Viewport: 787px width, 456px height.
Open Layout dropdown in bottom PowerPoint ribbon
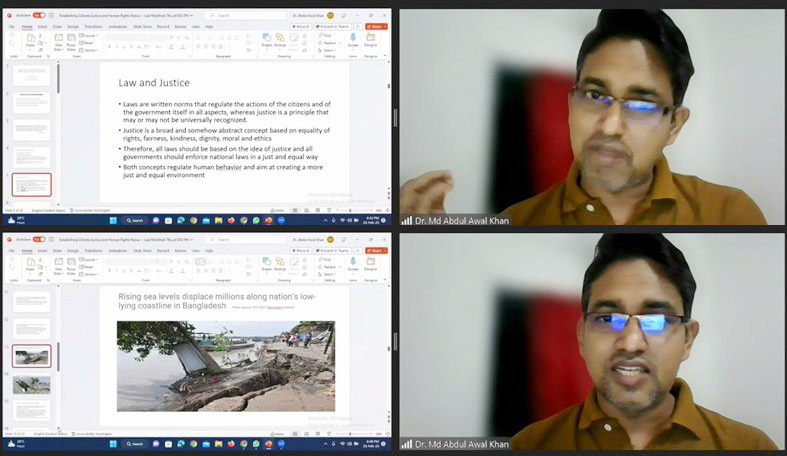point(88,259)
